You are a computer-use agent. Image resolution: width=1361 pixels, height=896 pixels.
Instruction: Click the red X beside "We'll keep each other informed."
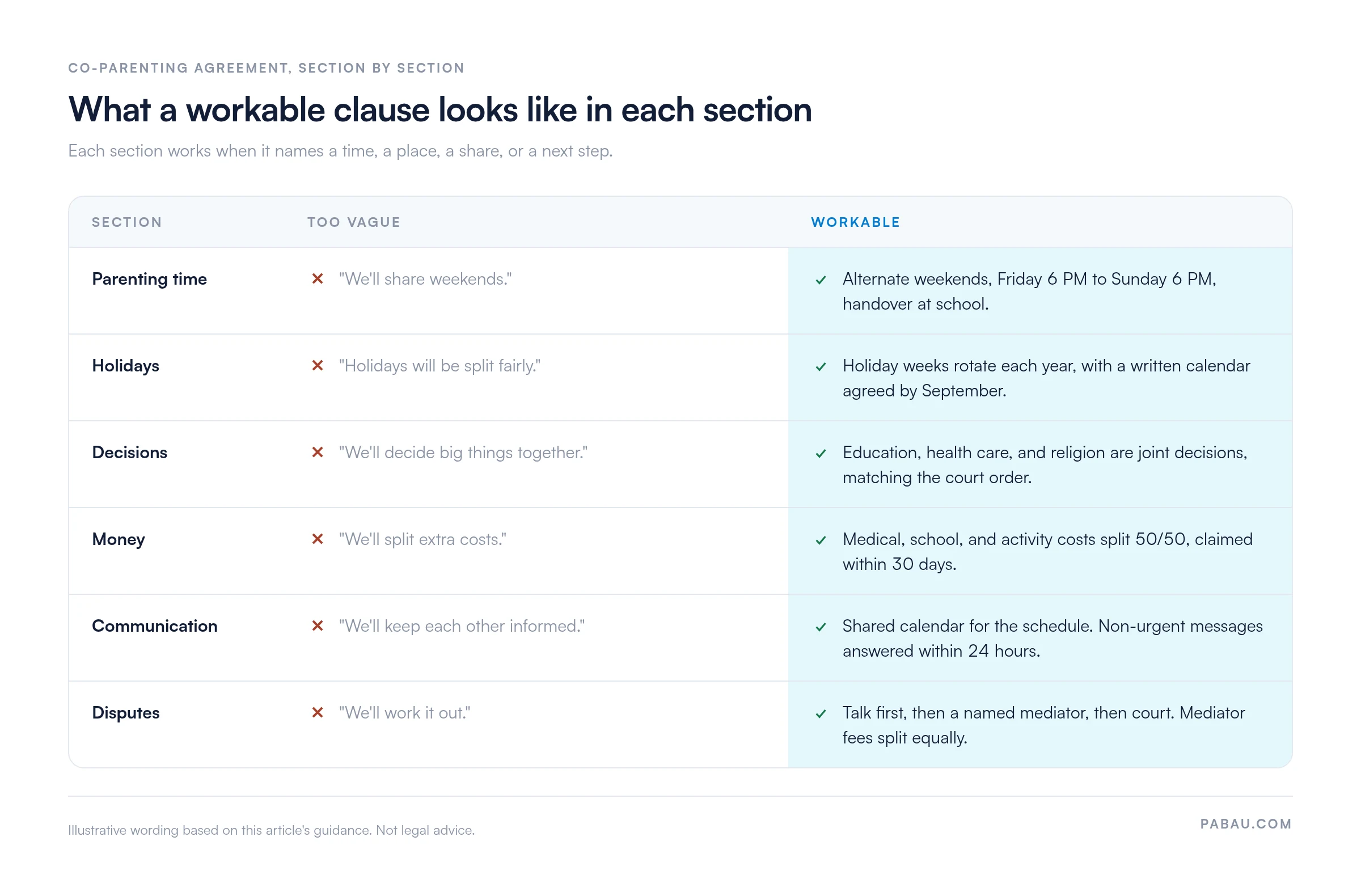point(318,626)
